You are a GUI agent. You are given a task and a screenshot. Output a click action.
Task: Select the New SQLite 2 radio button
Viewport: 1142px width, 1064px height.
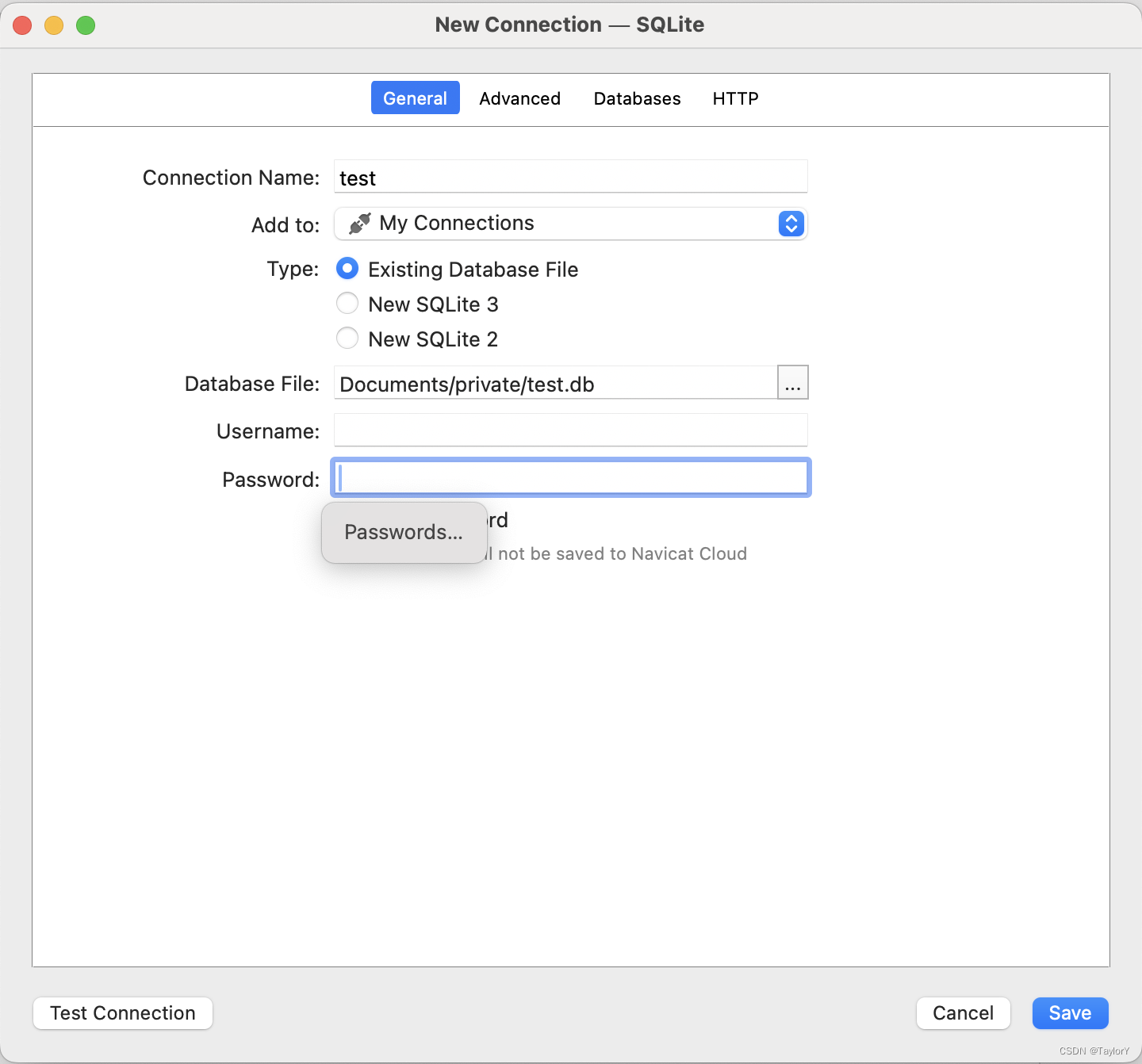pyautogui.click(x=347, y=338)
